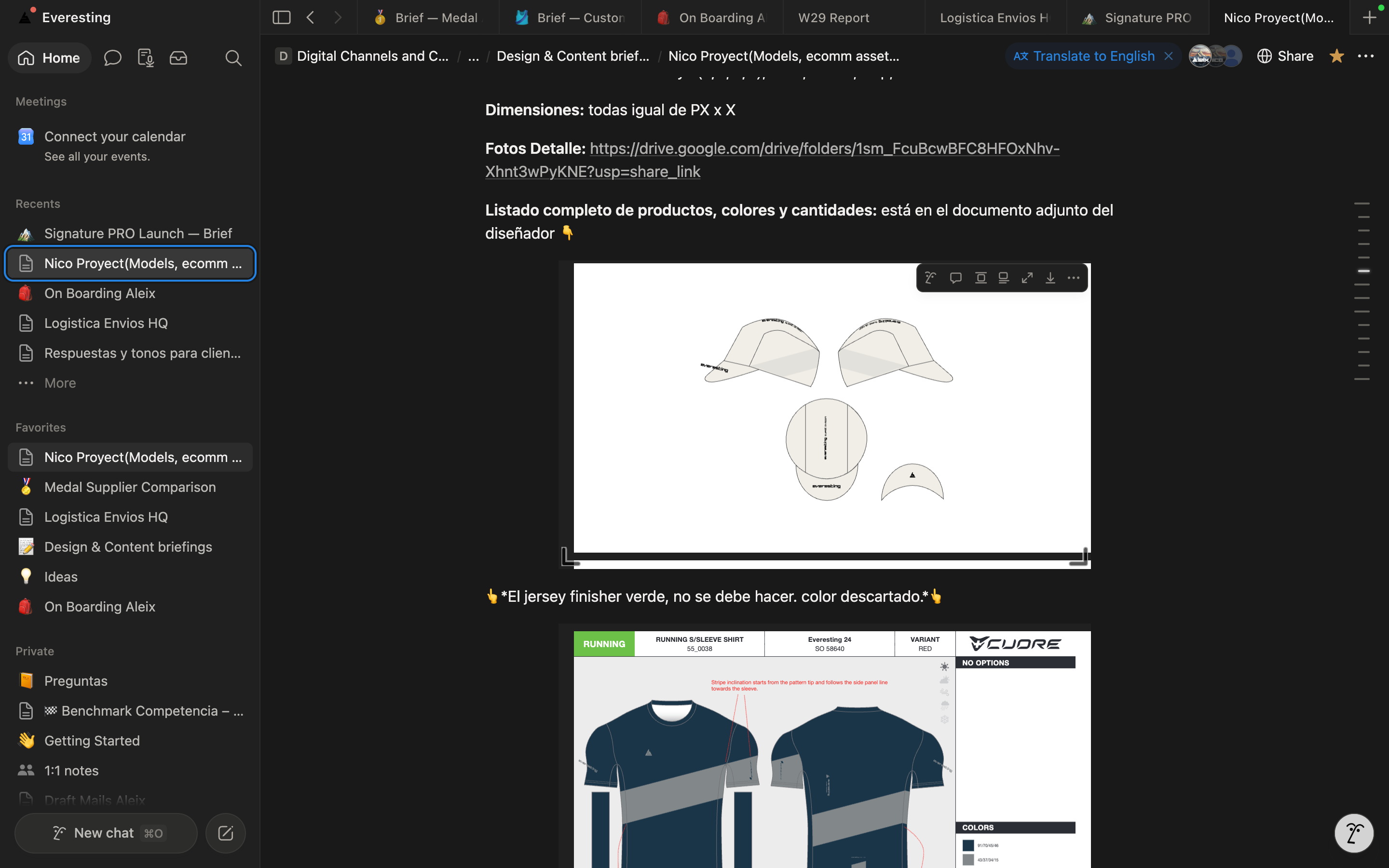Open the Inbox tray icon in sidebar

pos(178,58)
